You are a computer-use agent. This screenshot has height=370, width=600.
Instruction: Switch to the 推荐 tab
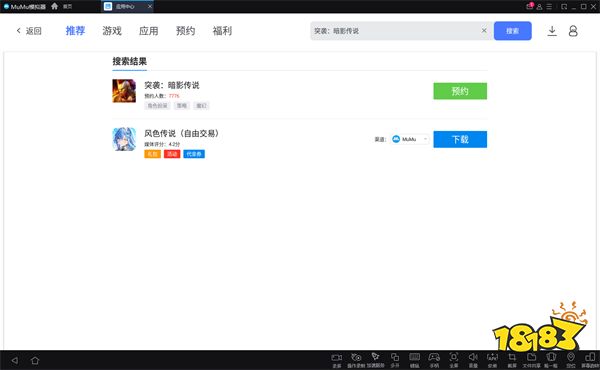[x=75, y=31]
